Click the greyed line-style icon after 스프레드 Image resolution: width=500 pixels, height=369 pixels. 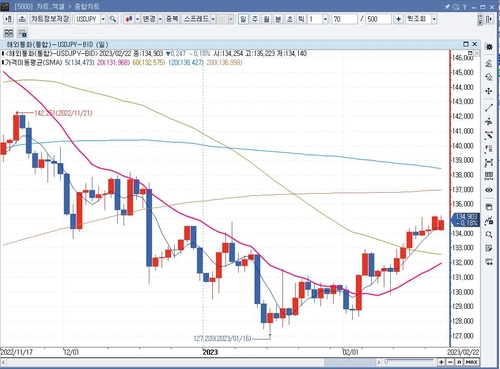222,19
